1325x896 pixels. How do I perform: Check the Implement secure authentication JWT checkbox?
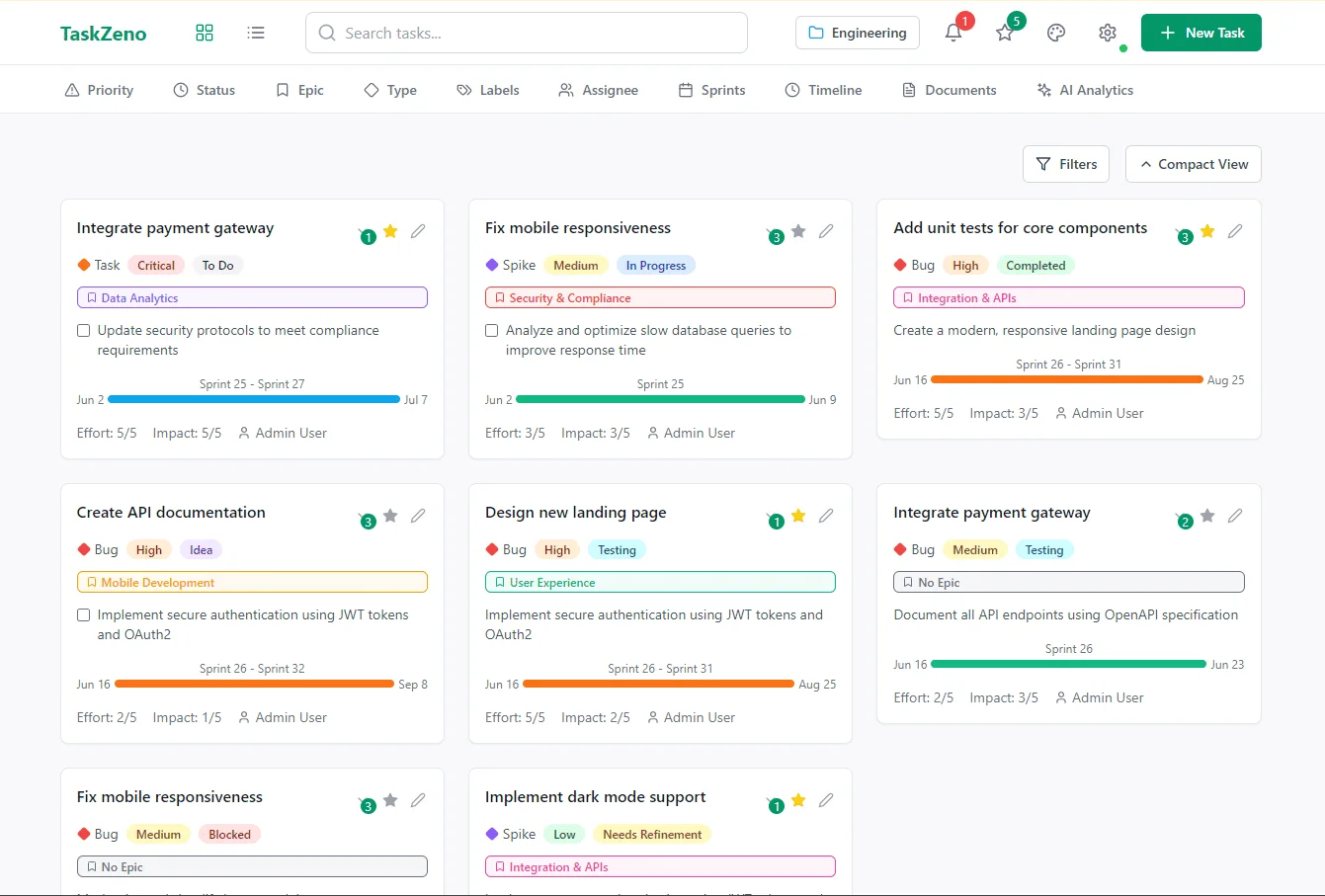84,615
